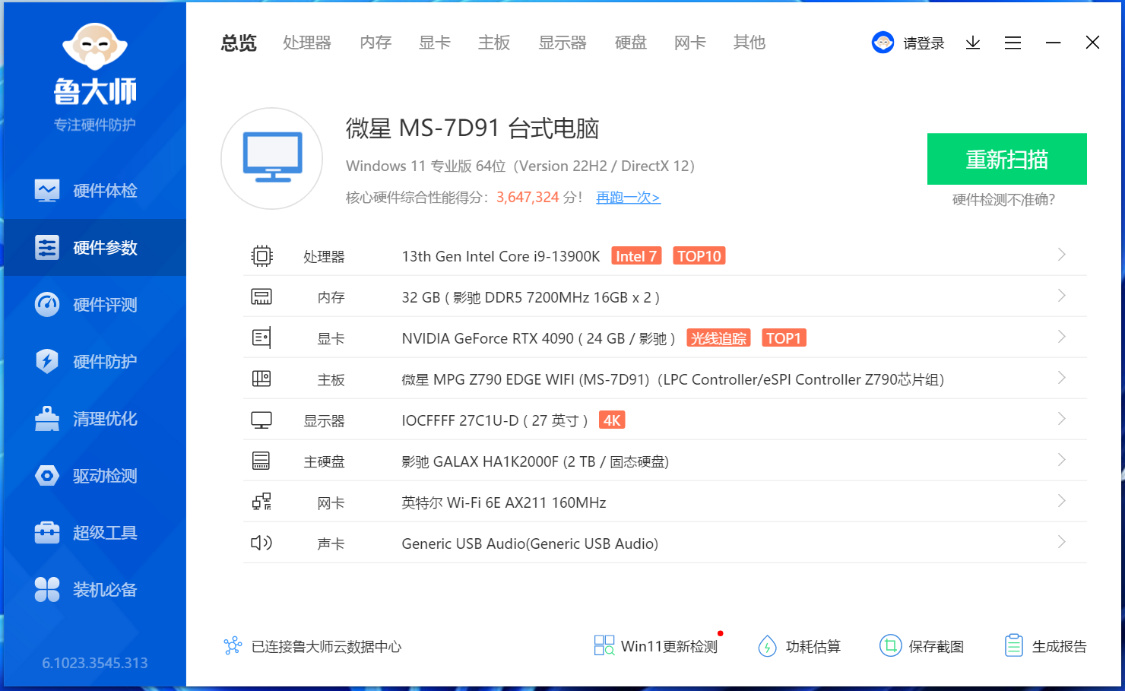Click the memory module icon
The image size is (1125, 691).
click(261, 296)
